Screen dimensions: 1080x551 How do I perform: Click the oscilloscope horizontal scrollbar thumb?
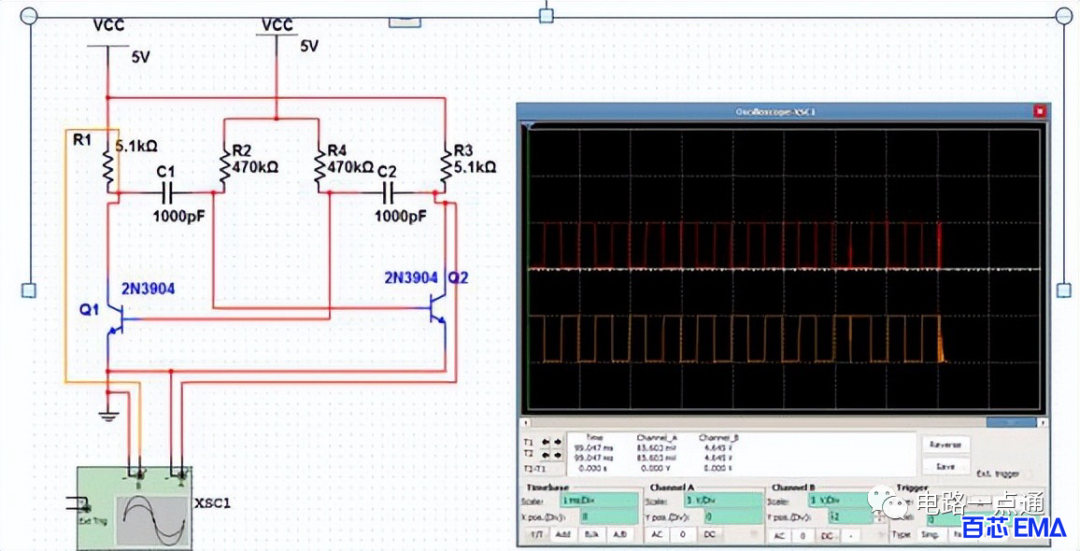tap(1012, 422)
